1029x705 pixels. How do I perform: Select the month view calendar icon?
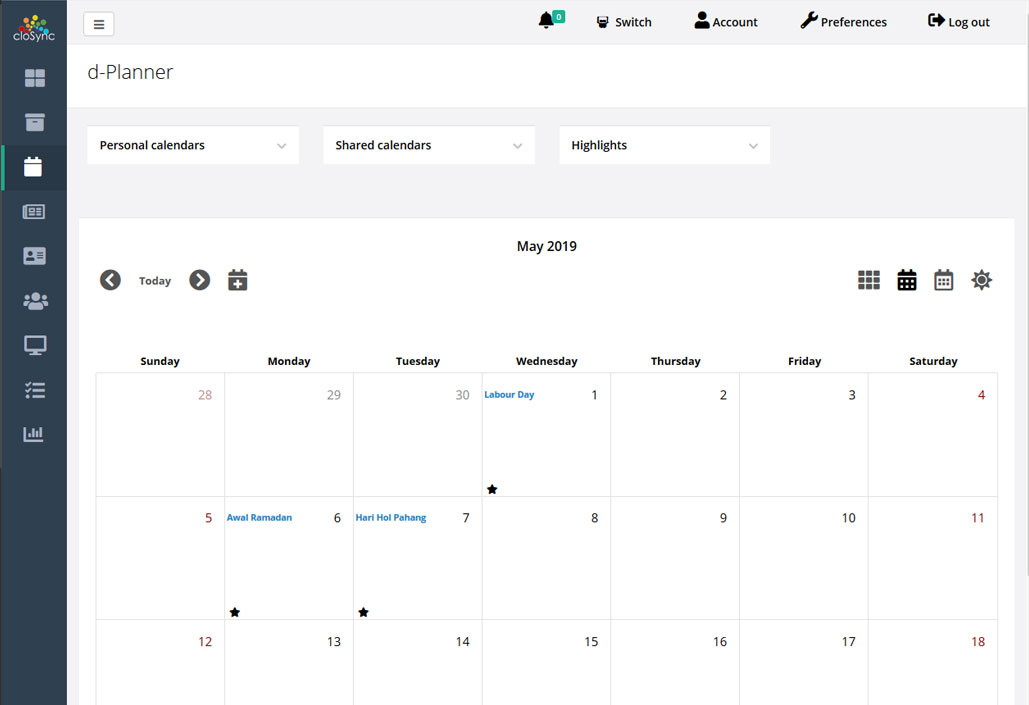pos(906,280)
